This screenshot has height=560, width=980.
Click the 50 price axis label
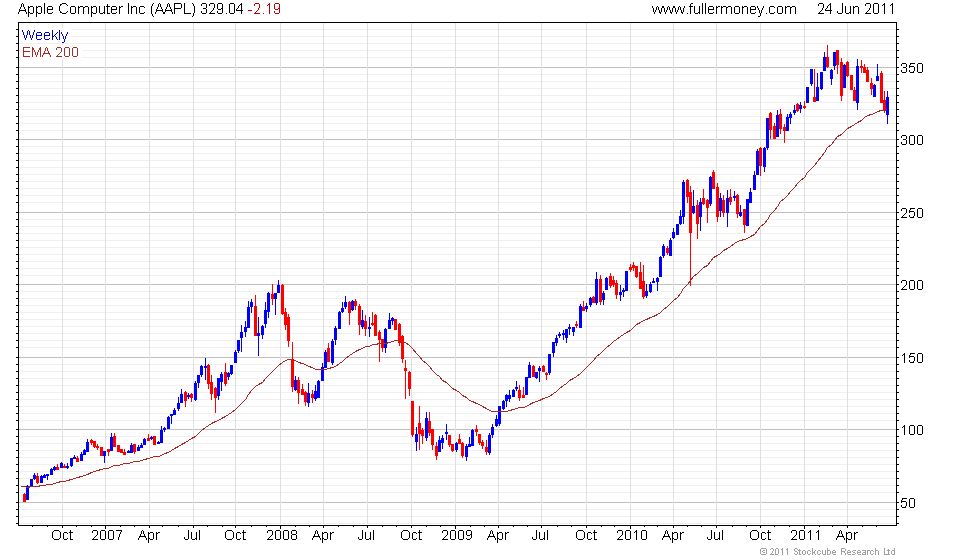point(908,503)
